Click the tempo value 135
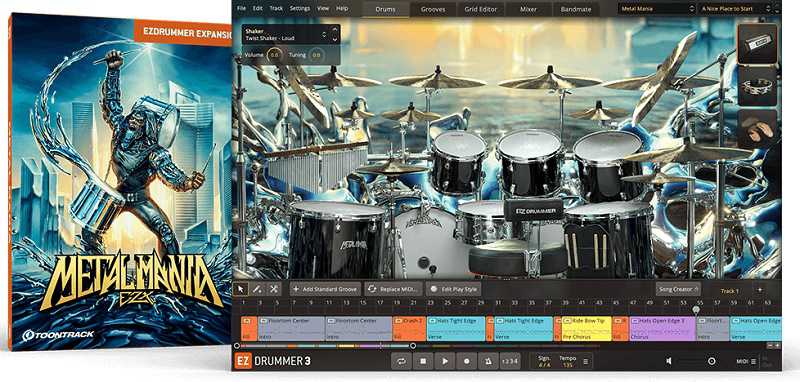 [567, 365]
